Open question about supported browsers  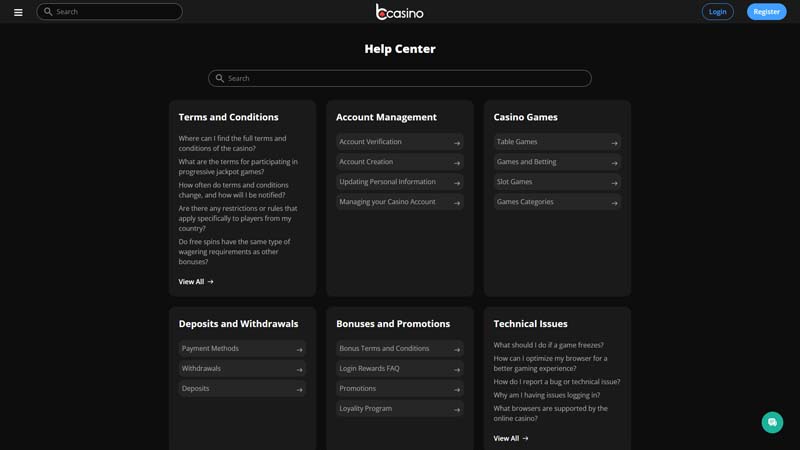click(x=551, y=413)
